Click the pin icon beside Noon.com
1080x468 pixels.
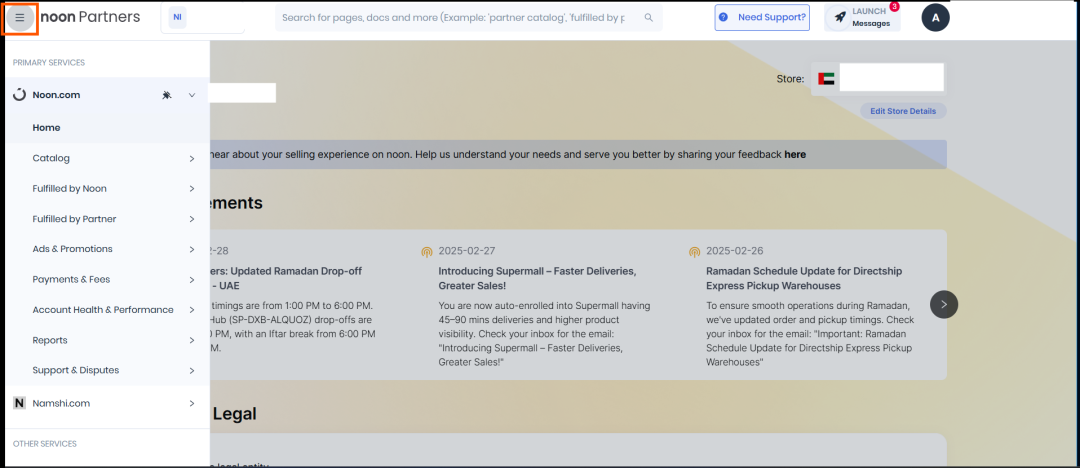point(167,95)
